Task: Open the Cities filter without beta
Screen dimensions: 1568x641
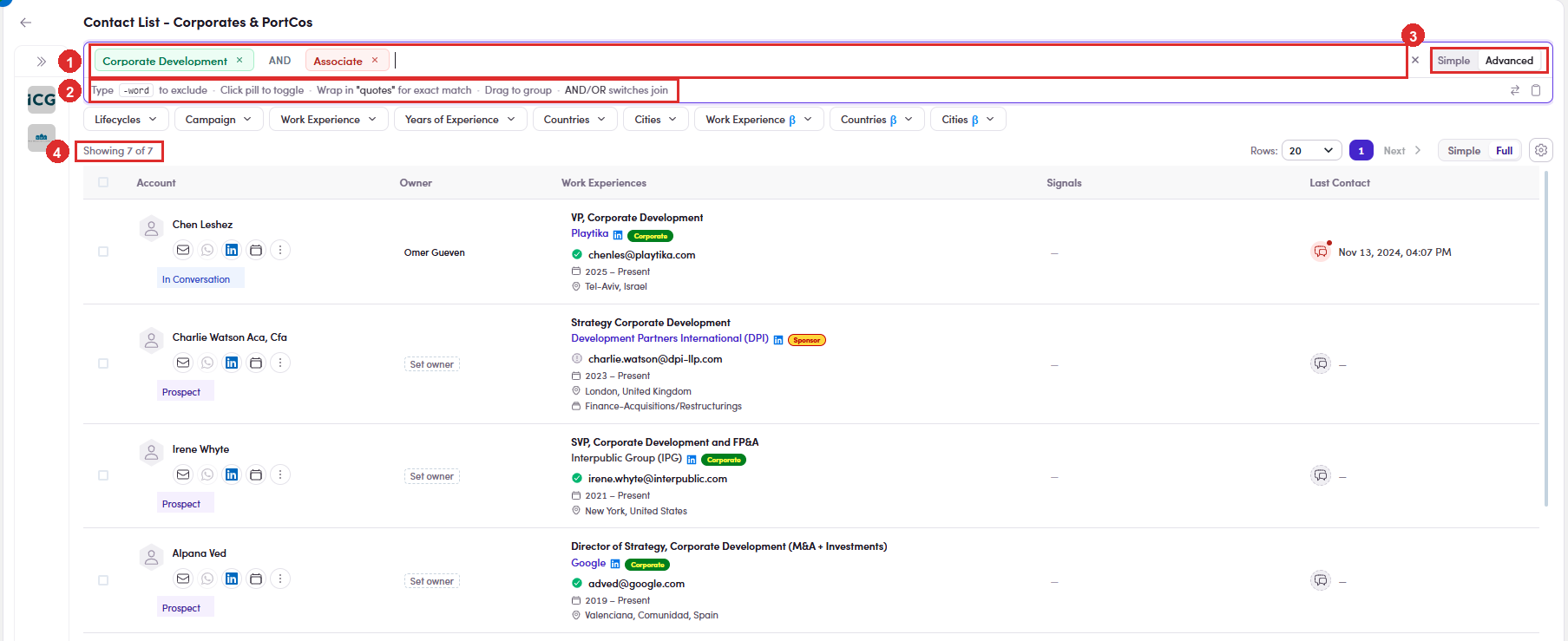Action: tap(656, 120)
